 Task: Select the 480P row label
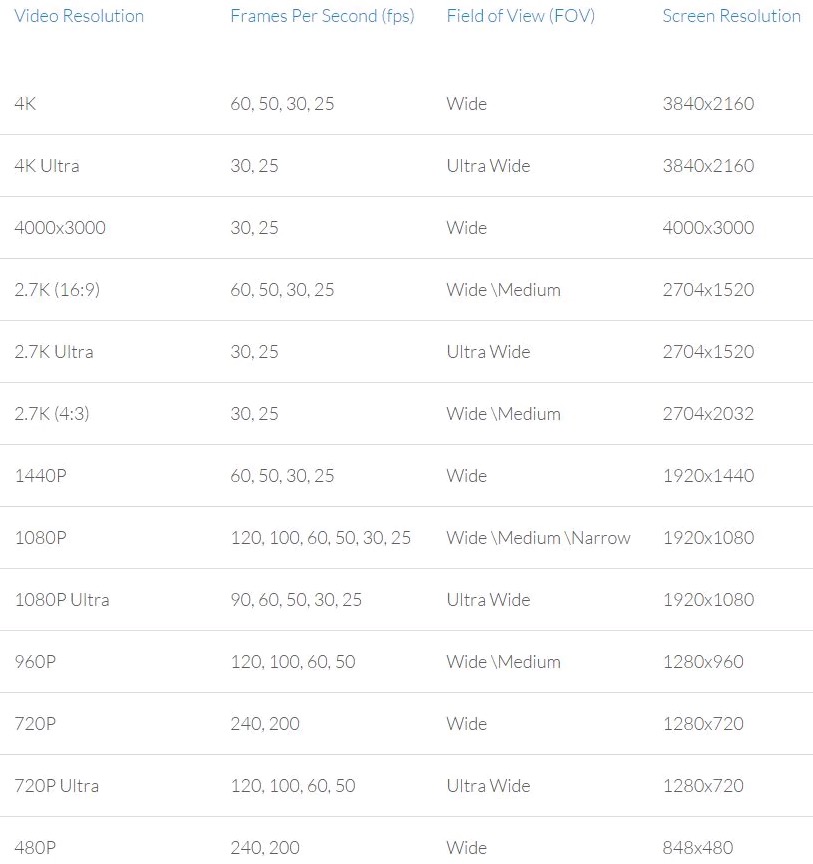[35, 848]
